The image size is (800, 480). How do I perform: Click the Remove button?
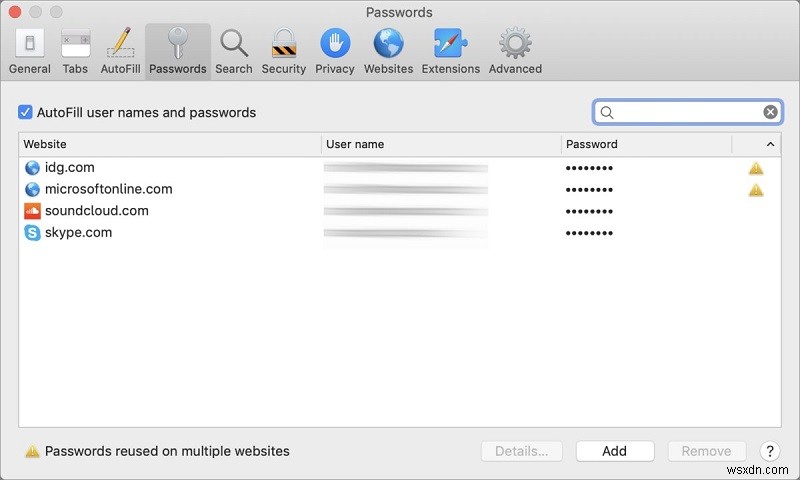[707, 451]
